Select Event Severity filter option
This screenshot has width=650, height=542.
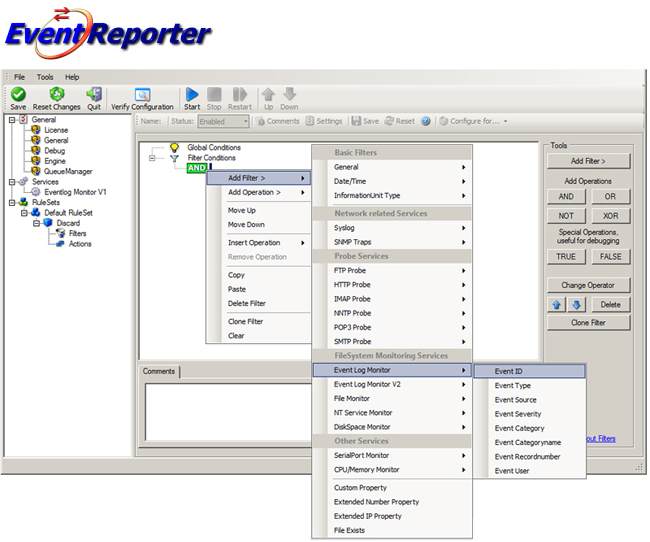pos(530,414)
